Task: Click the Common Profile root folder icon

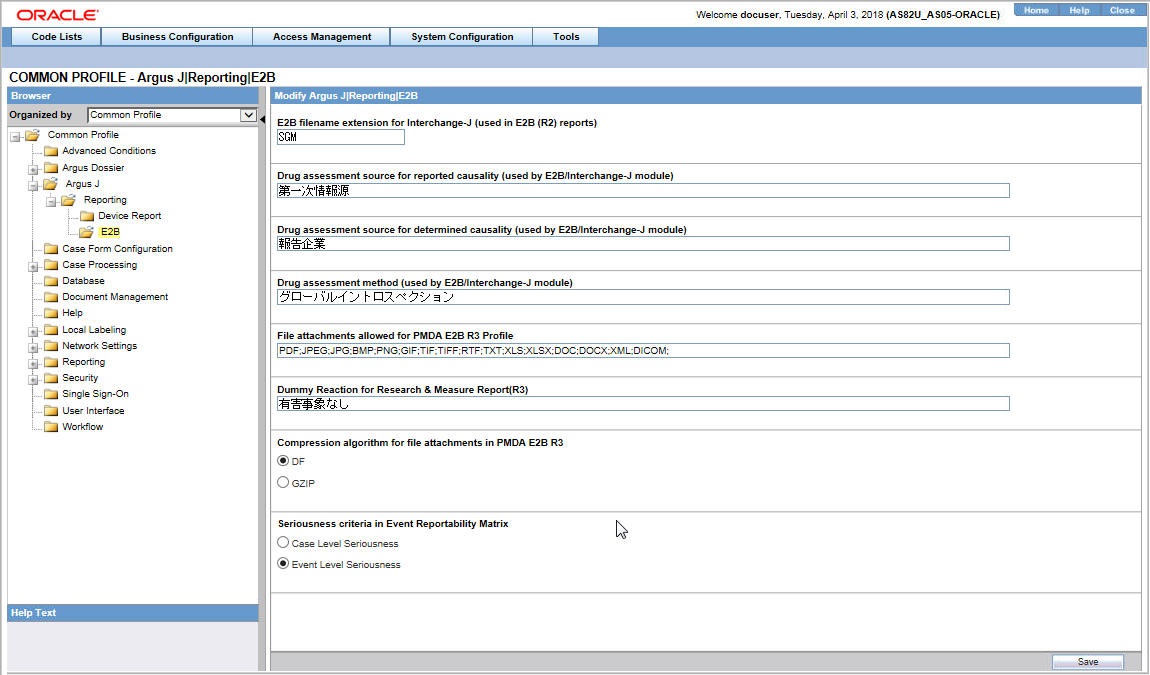Action: (32, 135)
